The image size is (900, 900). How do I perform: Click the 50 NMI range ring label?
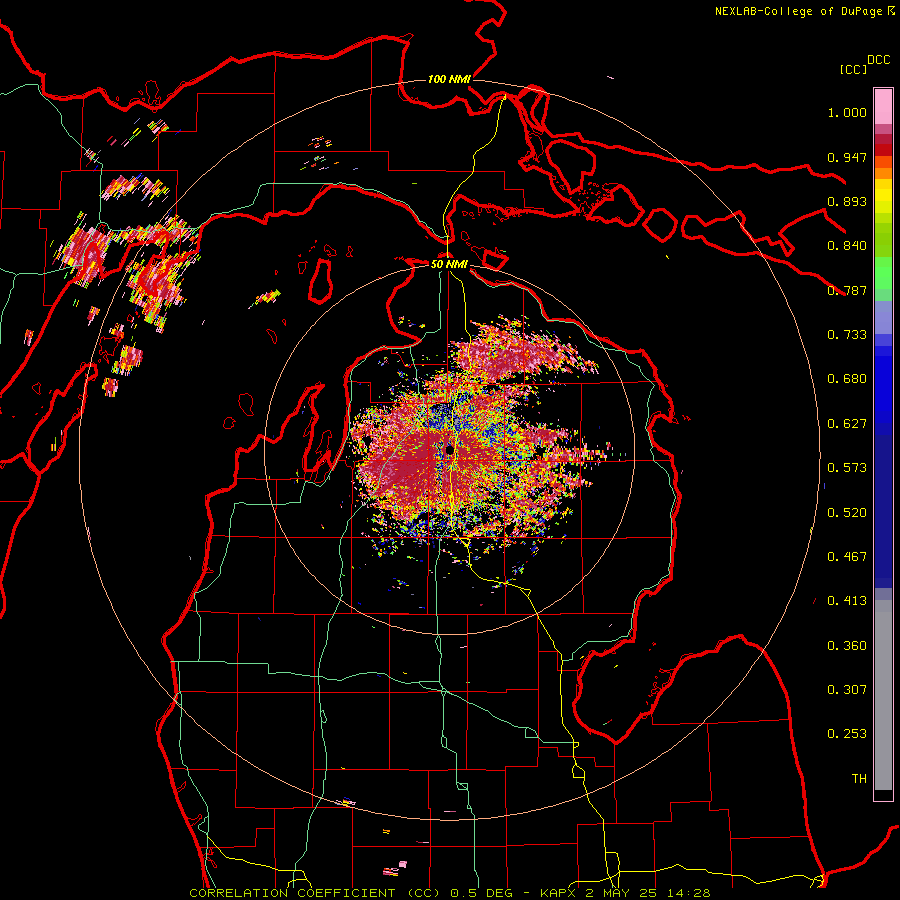[x=449, y=264]
